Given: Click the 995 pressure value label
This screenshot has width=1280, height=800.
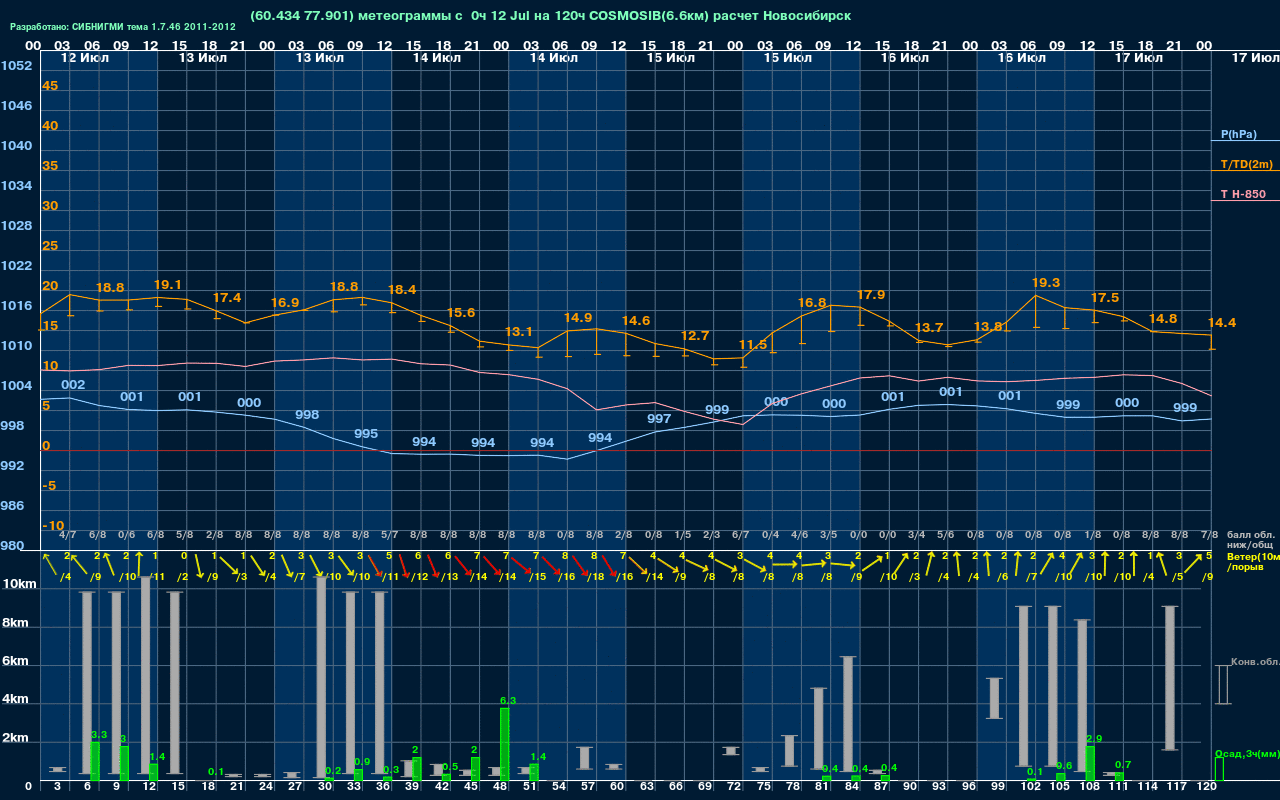Looking at the screenshot, I should (x=366, y=434).
